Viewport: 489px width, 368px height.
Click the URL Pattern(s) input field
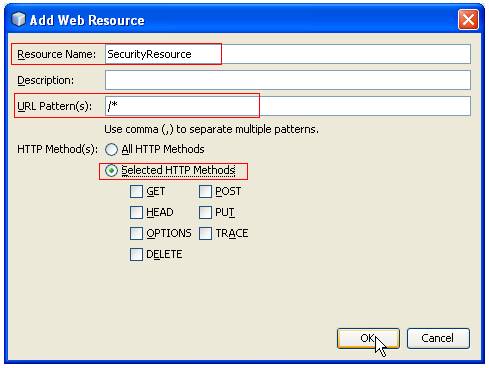288,106
